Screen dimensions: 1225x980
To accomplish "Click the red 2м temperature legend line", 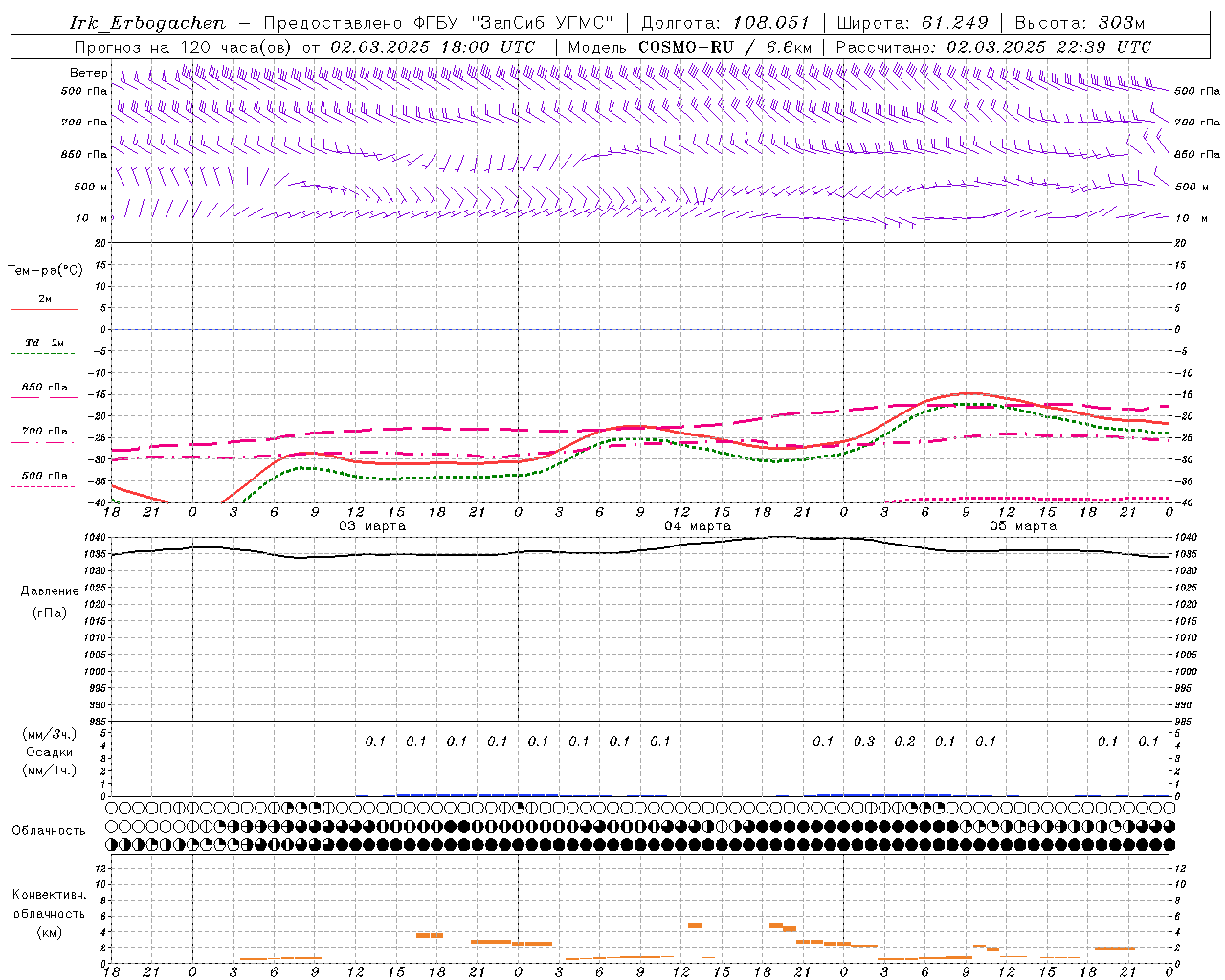I will (44, 309).
